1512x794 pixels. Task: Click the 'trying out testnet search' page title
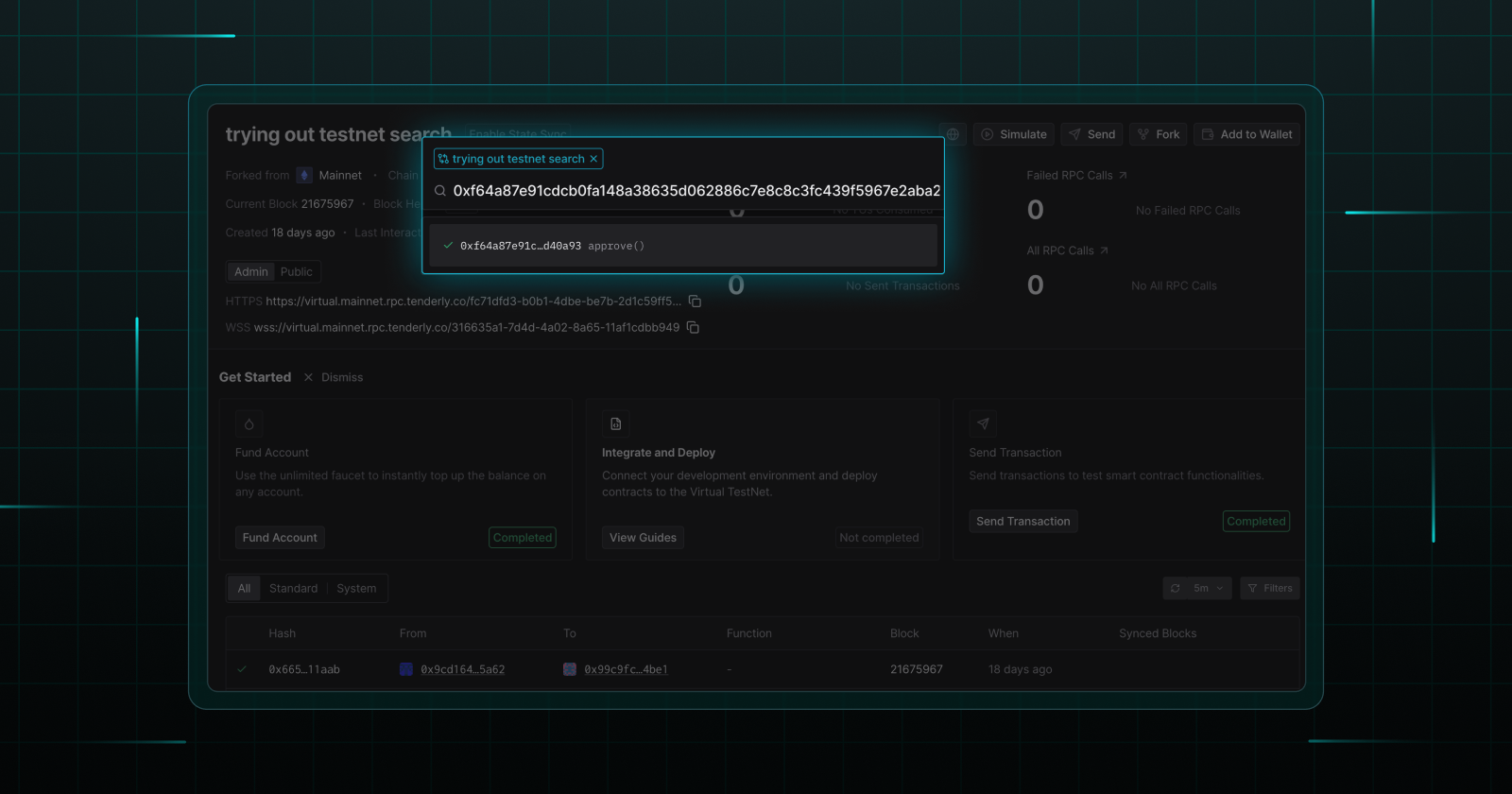[x=337, y=134]
